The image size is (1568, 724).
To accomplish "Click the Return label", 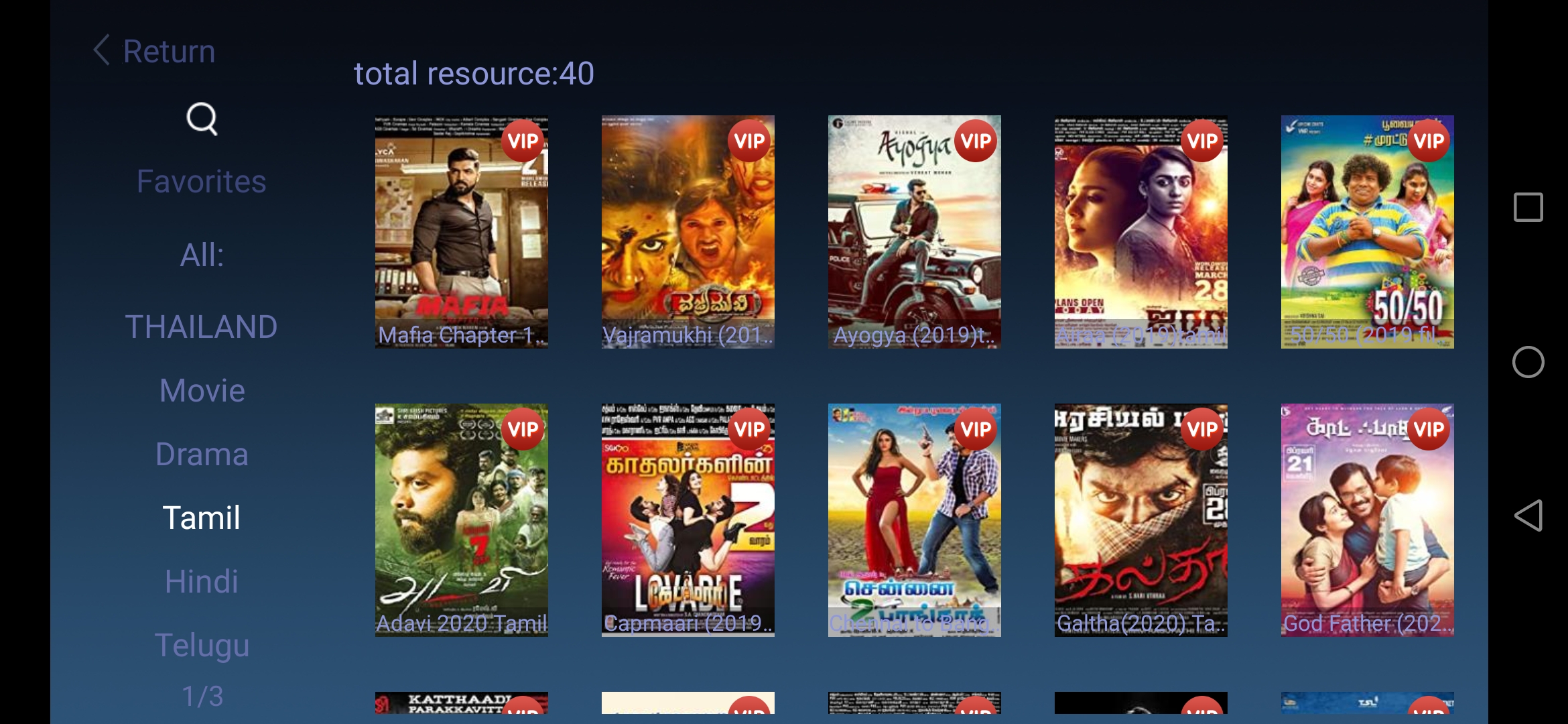I will [x=169, y=52].
